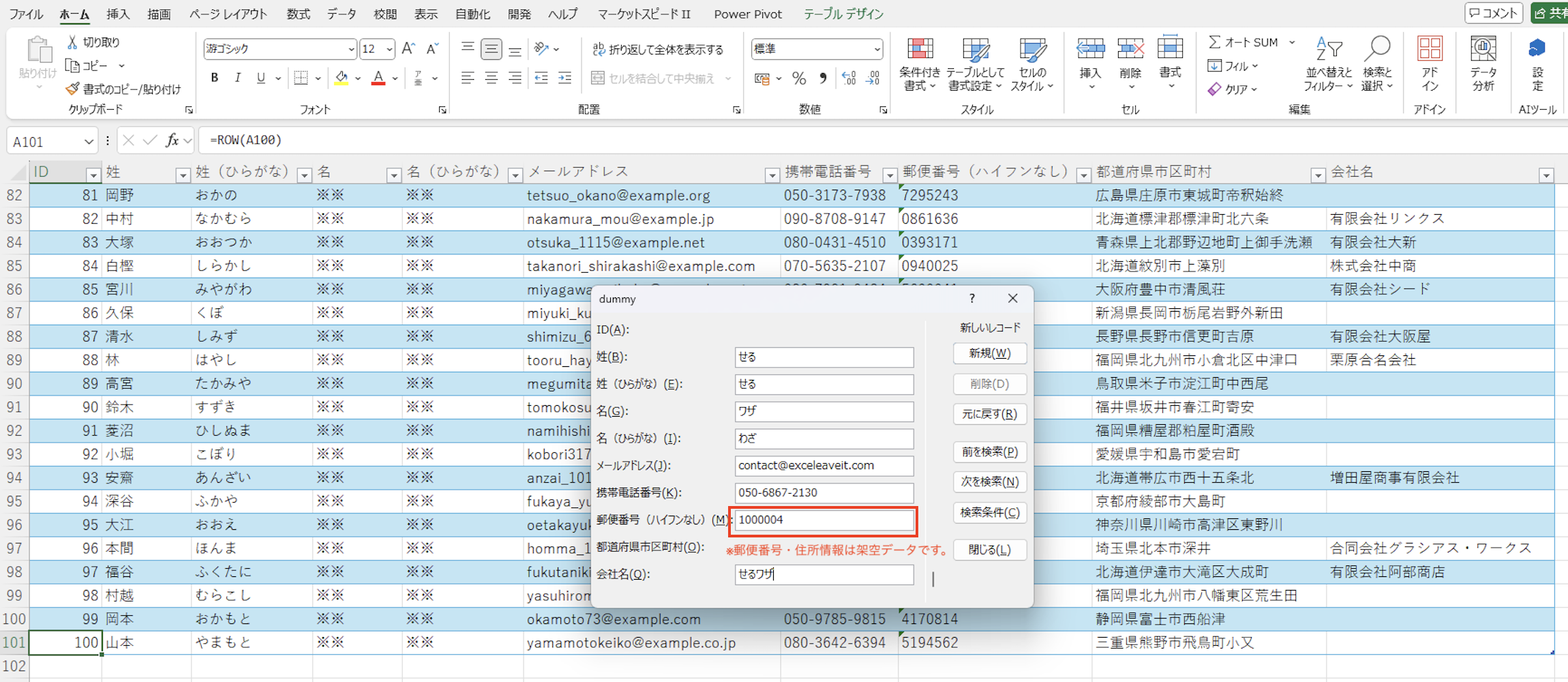Screen dimensions: 1568x682
Task: Open the font name dropdown
Action: tap(350, 49)
